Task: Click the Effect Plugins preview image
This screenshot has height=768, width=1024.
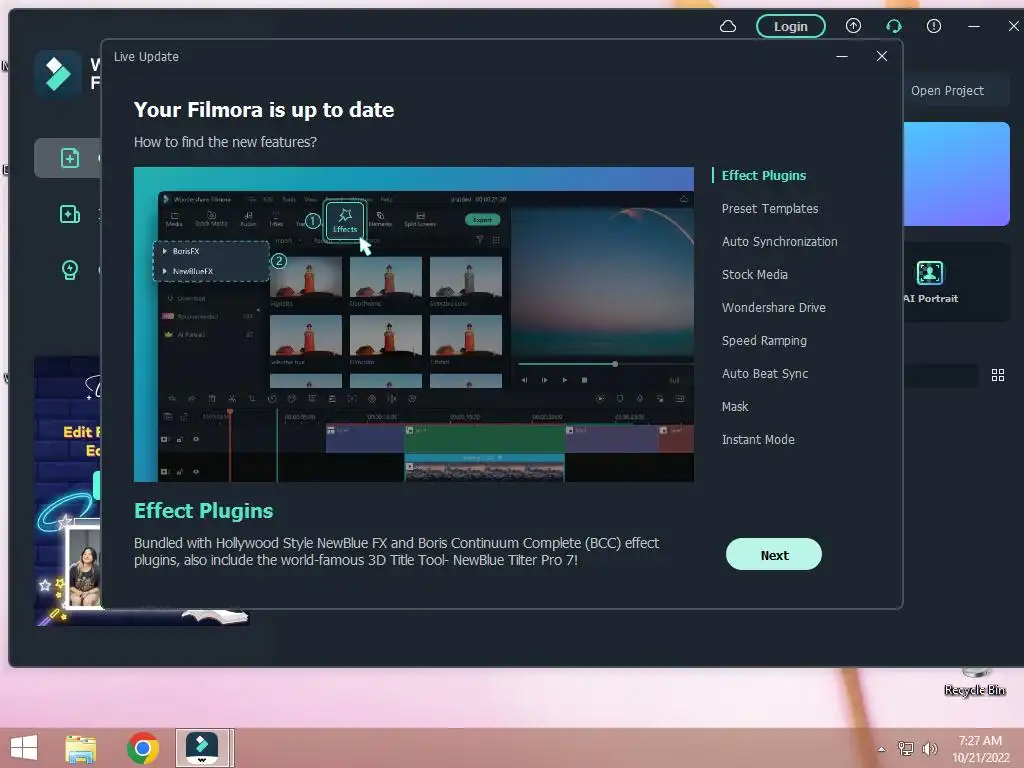Action: pyautogui.click(x=413, y=325)
